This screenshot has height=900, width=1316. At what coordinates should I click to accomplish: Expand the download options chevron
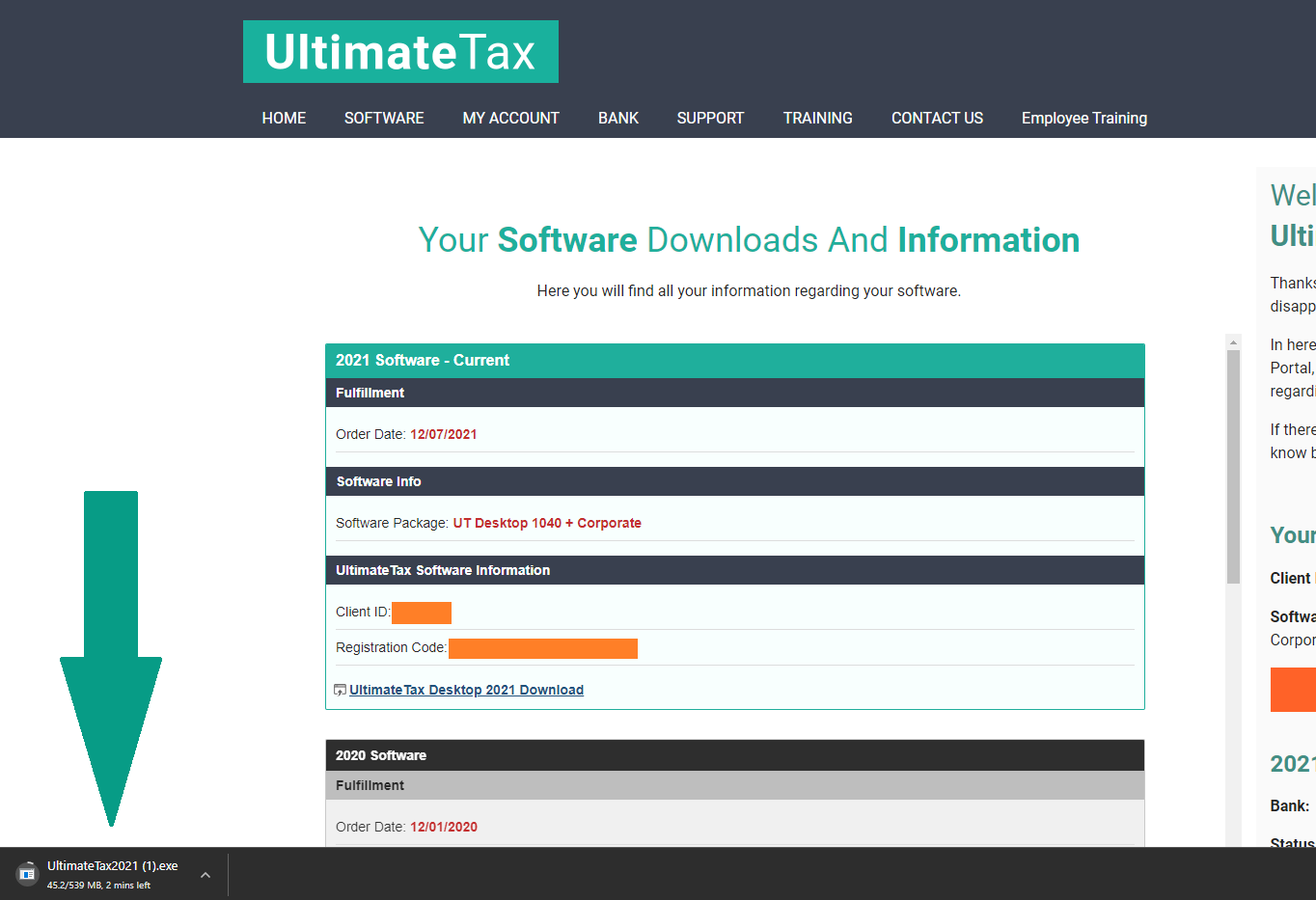pos(206,875)
